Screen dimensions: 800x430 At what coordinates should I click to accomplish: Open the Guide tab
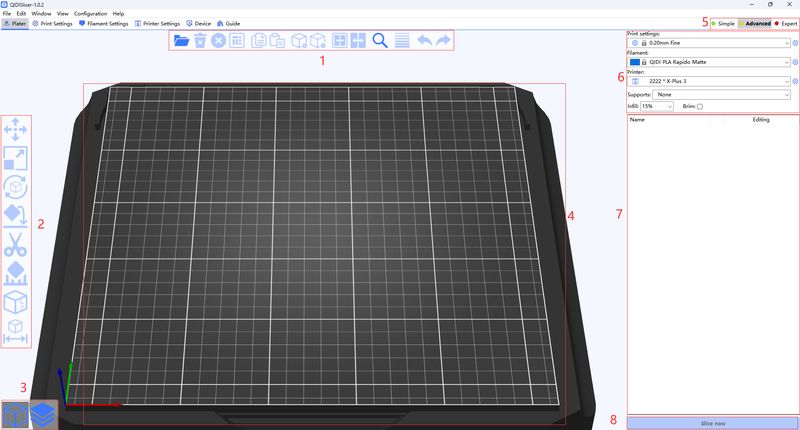(229, 22)
